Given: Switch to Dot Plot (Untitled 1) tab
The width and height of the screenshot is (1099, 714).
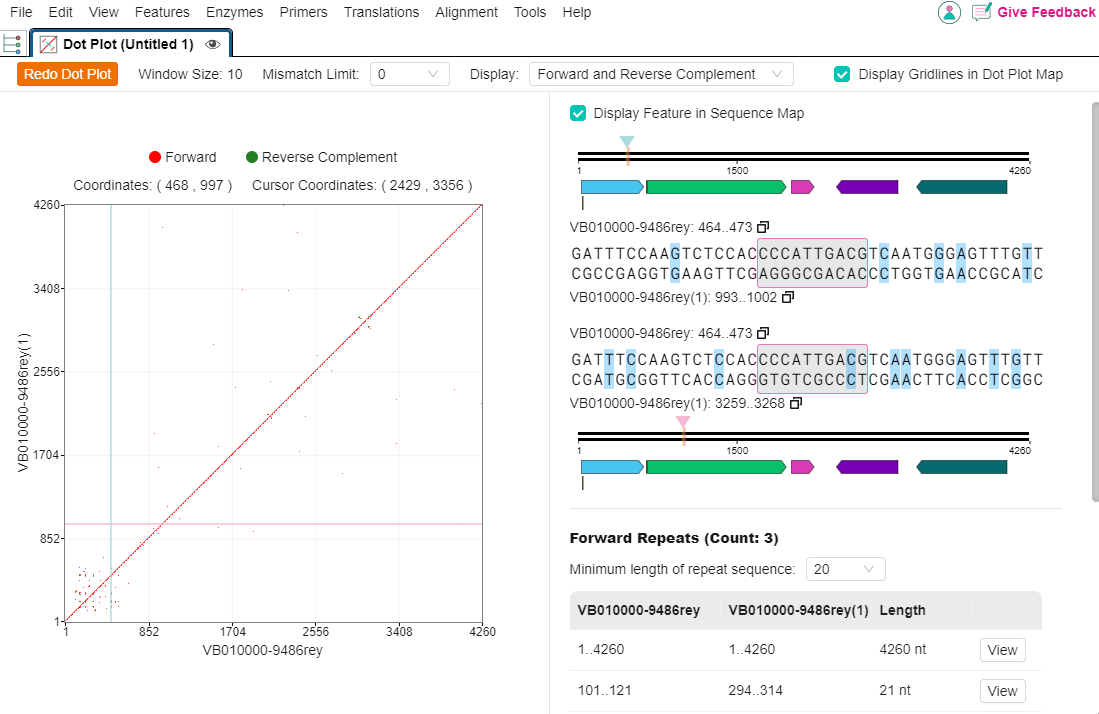Looking at the screenshot, I should (x=130, y=43).
